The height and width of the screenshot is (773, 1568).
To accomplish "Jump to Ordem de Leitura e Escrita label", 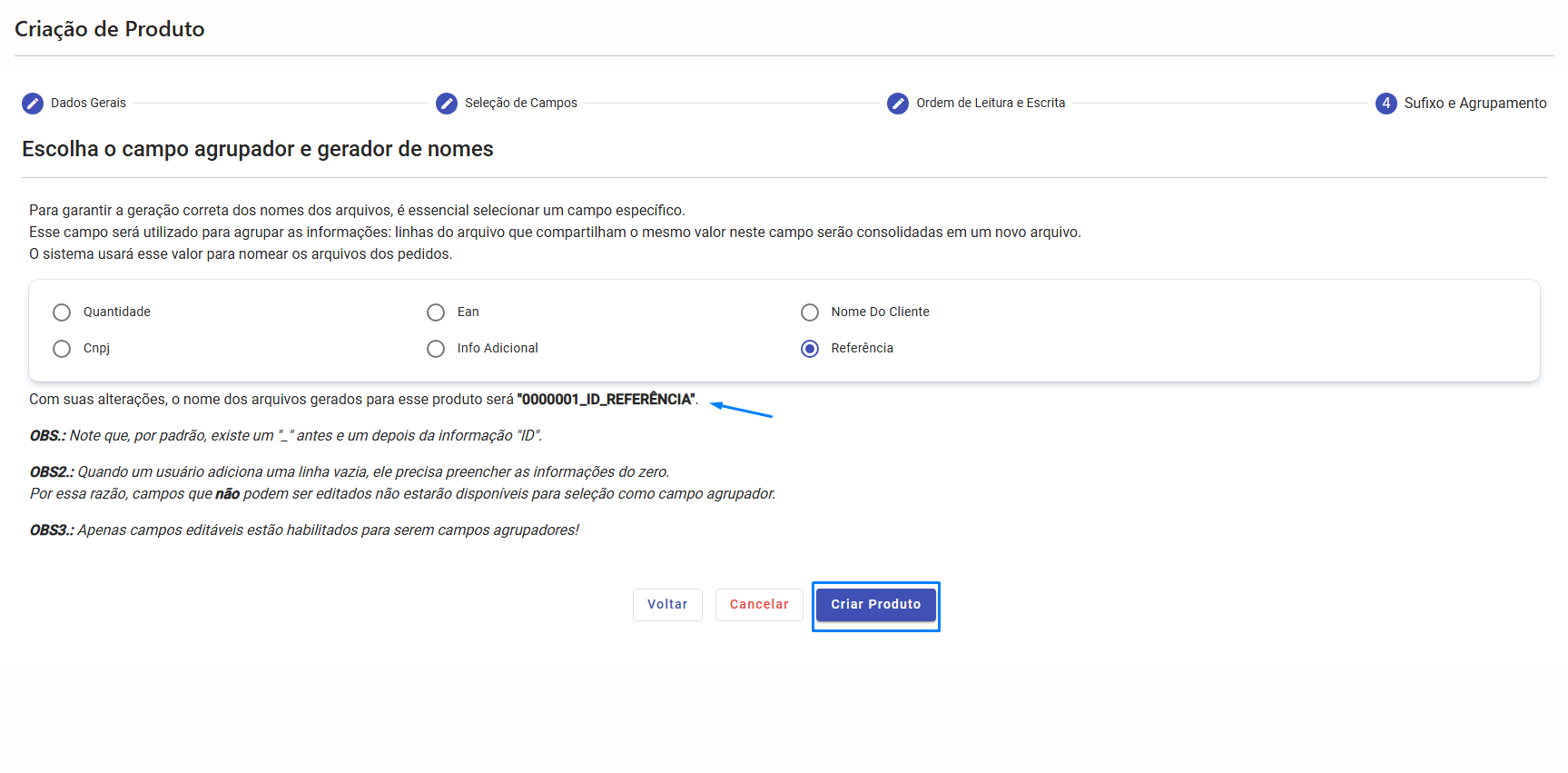I will 990,104.
